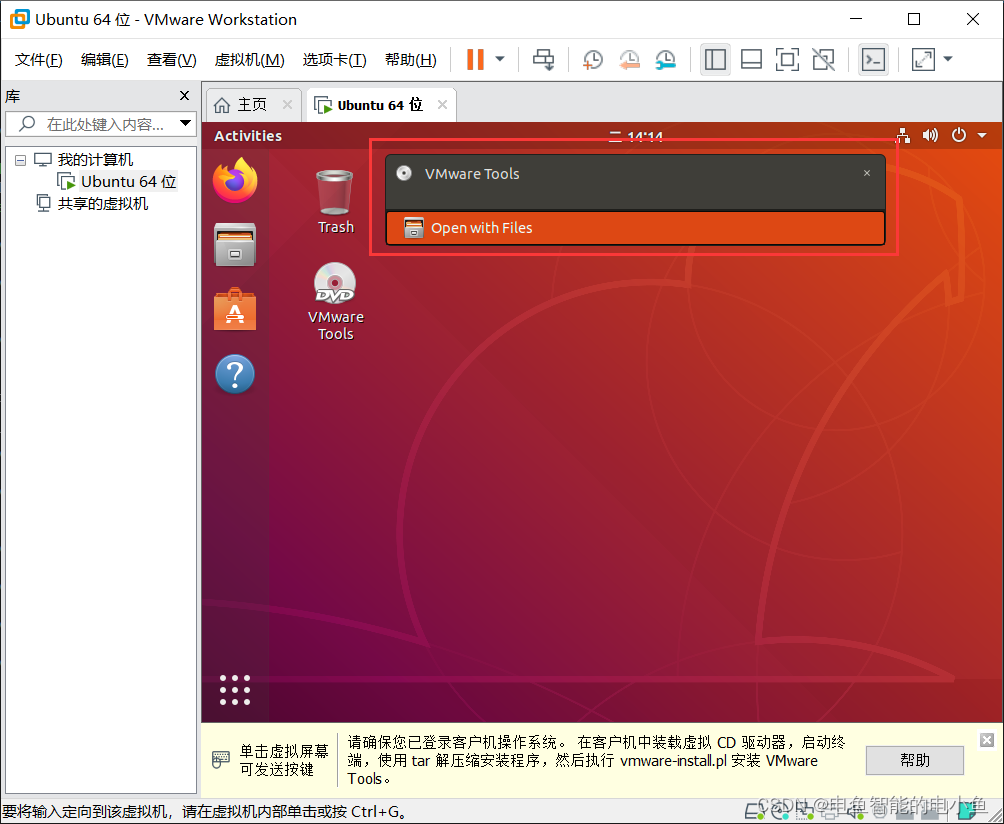The width and height of the screenshot is (1004, 824).
Task: Click the keyboard icon in the info bar
Action: 220,760
